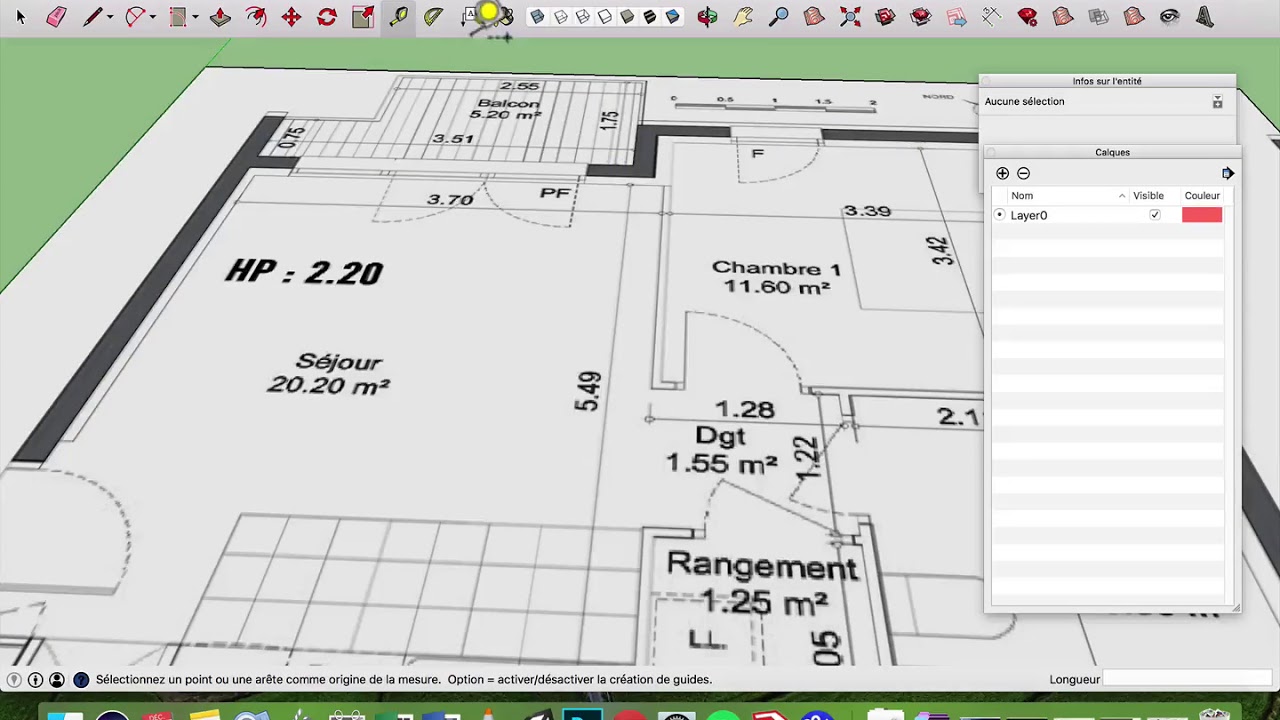
Task: Click the Zoom Extents tool
Action: 849,17
